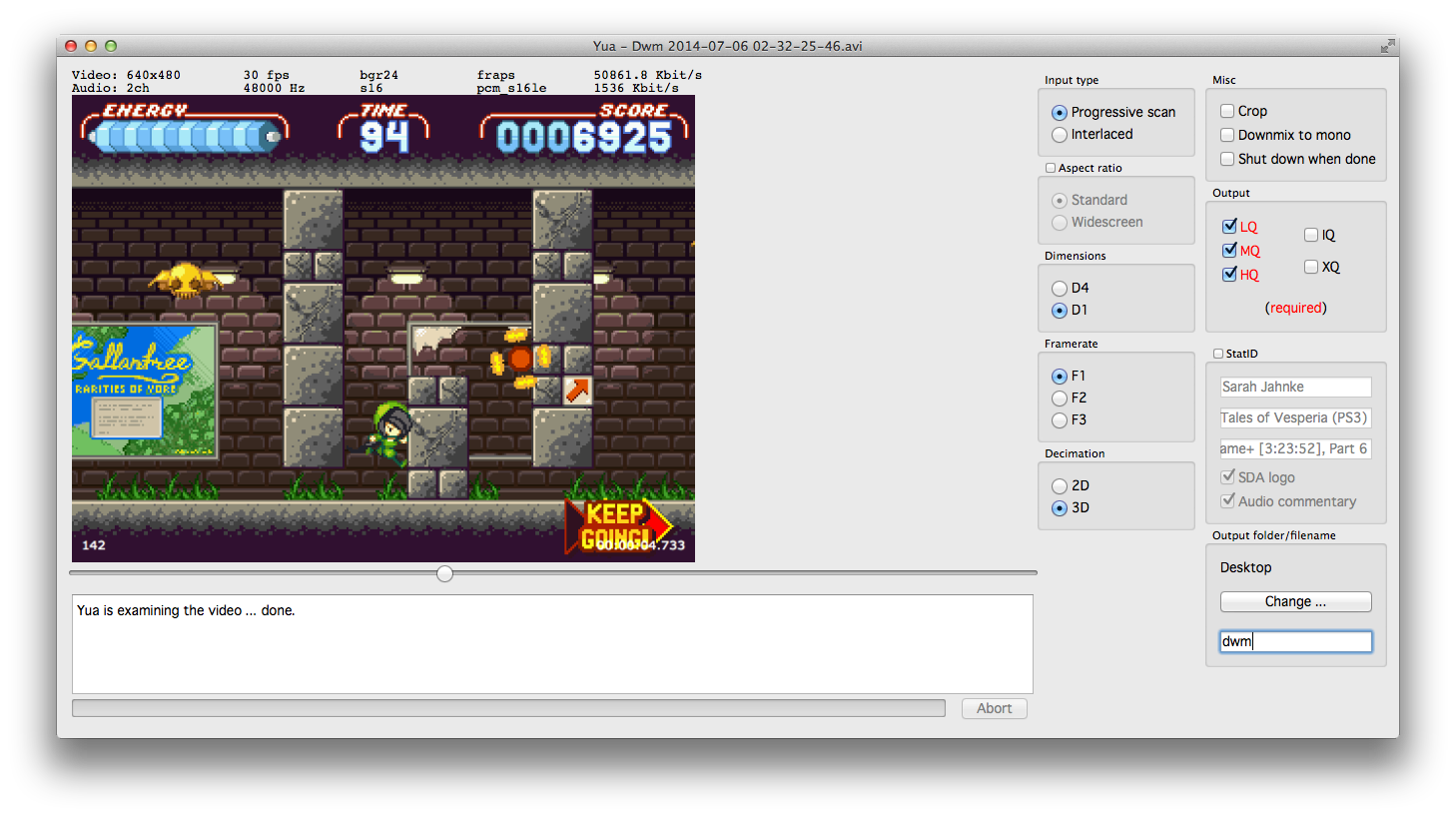Click the video seek slider handle

click(445, 573)
